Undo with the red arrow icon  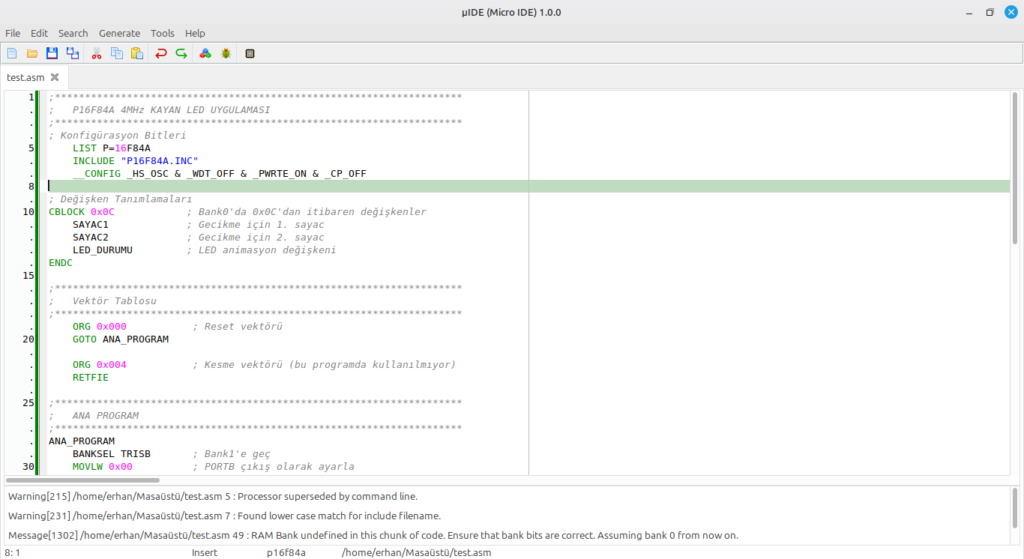[x=161, y=53]
